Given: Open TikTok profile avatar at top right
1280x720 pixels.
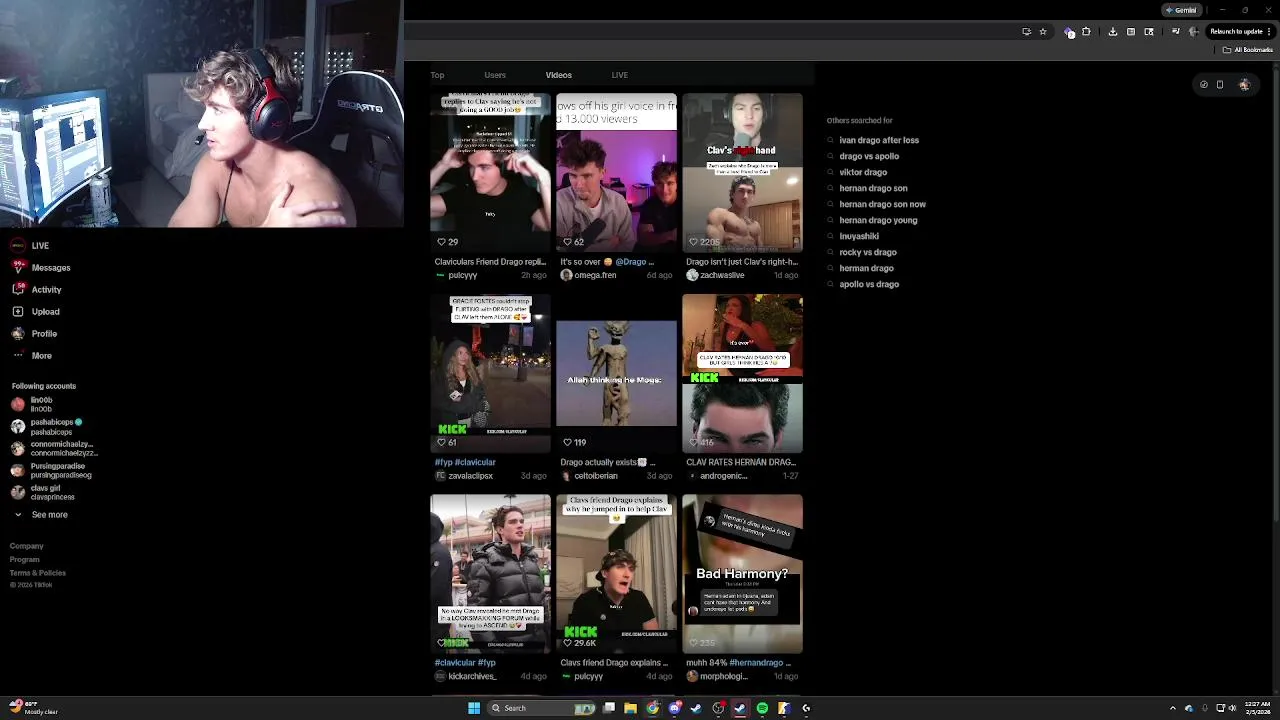Looking at the screenshot, I should pos(1244,85).
